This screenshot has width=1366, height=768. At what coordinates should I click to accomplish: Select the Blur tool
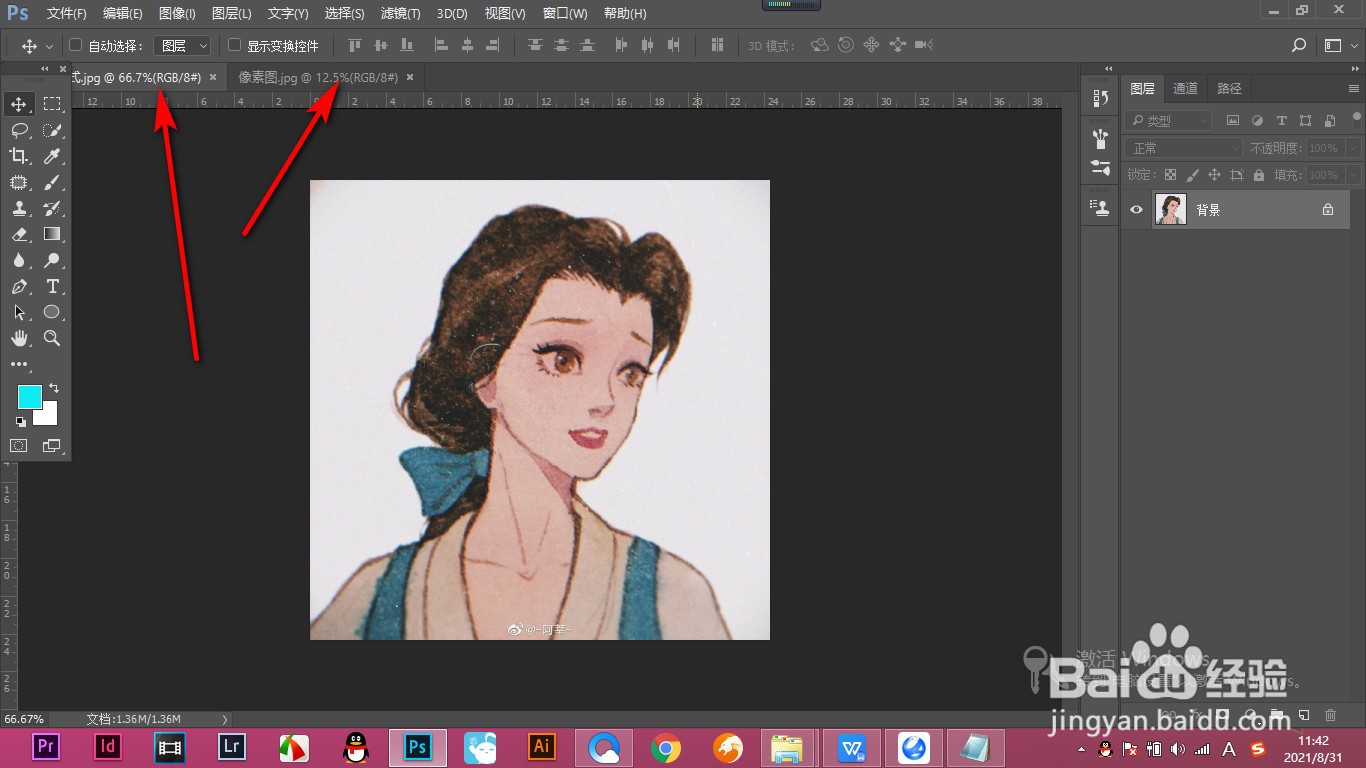coord(19,260)
